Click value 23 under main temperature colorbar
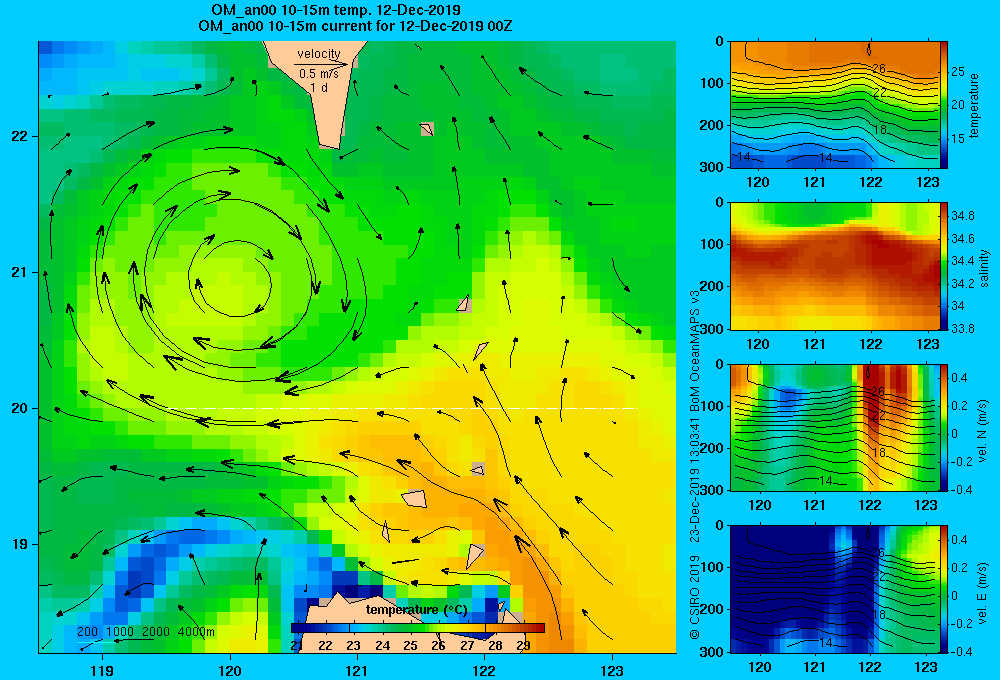Image resolution: width=1000 pixels, height=680 pixels. click(353, 645)
